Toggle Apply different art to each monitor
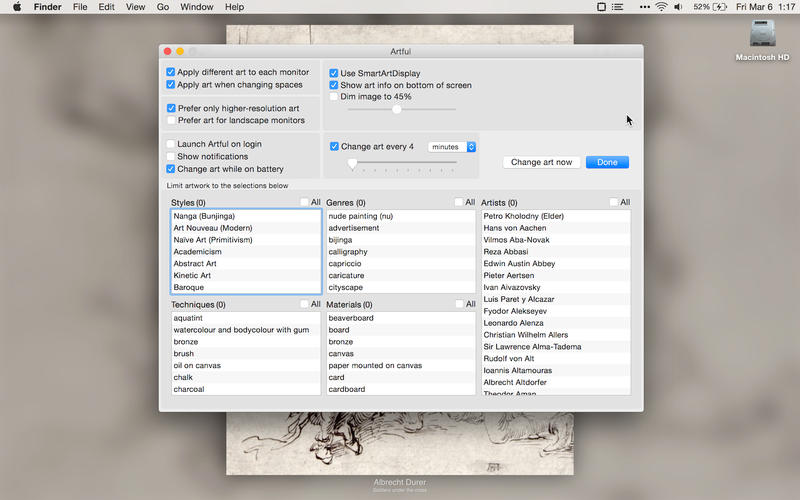 170,72
